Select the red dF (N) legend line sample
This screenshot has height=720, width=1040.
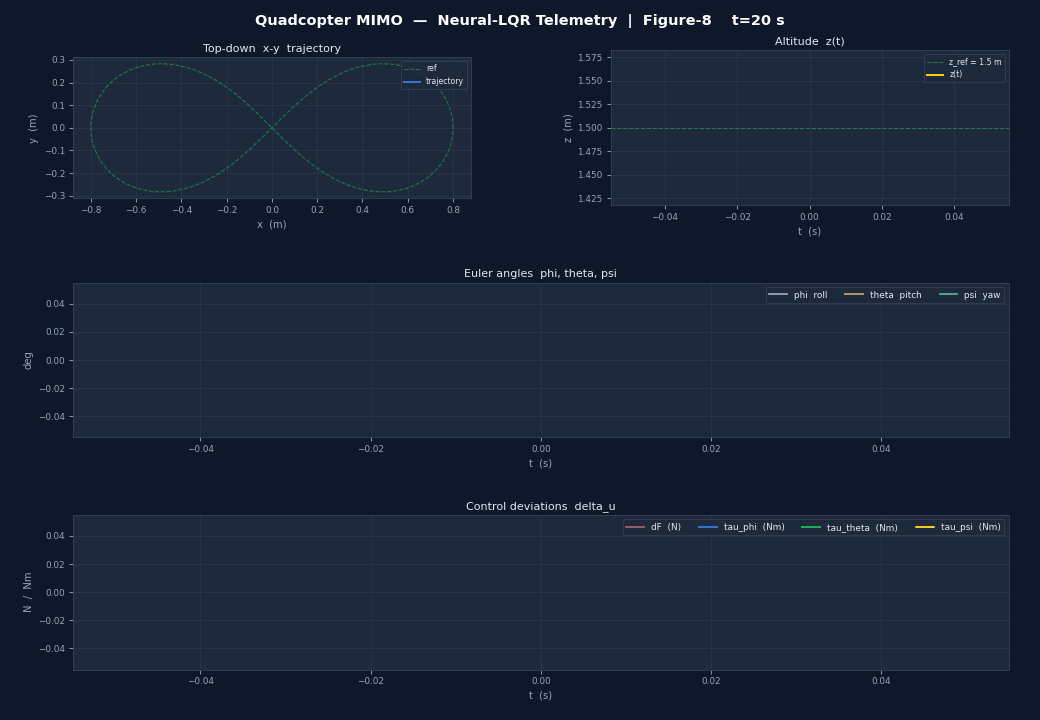(635, 526)
